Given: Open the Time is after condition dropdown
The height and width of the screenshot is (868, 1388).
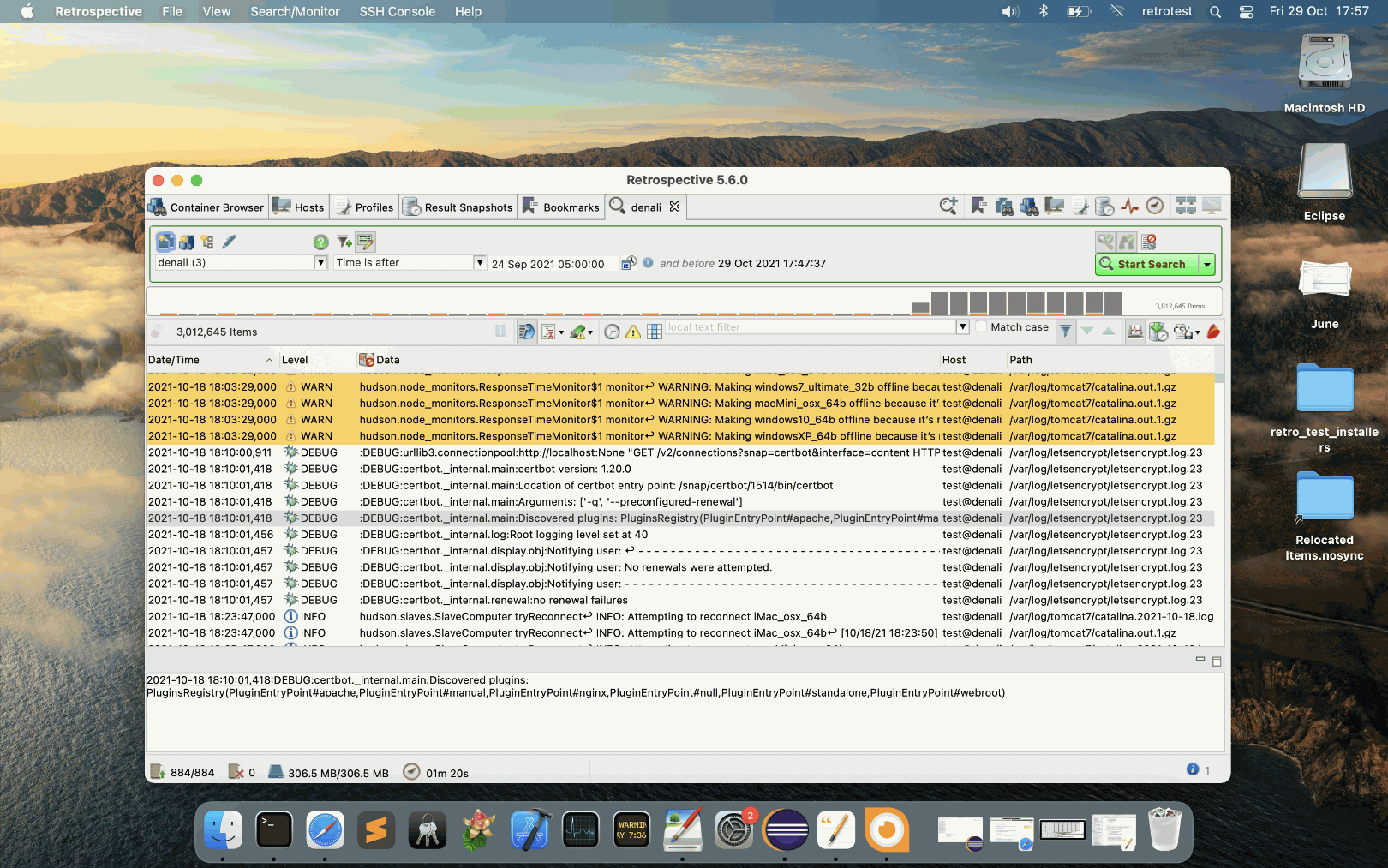Looking at the screenshot, I should click(480, 263).
